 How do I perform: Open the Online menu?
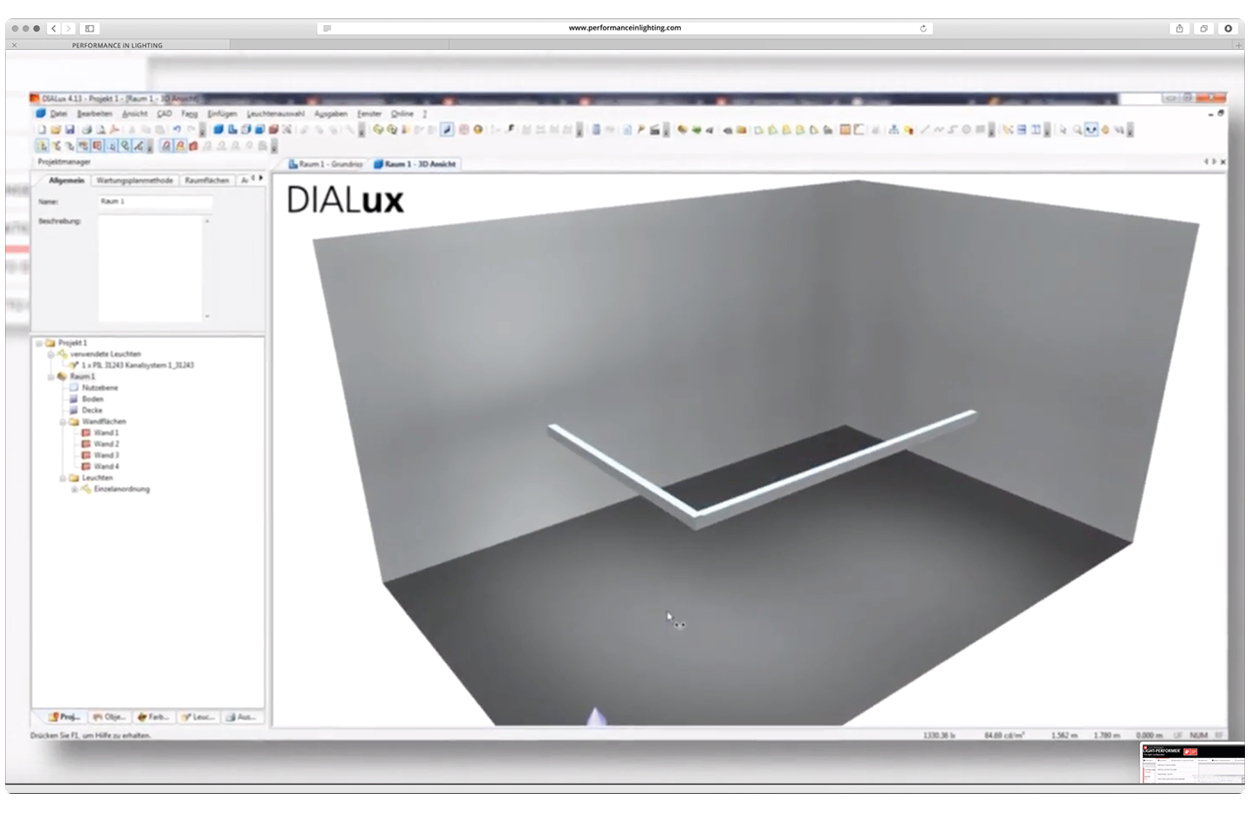402,114
